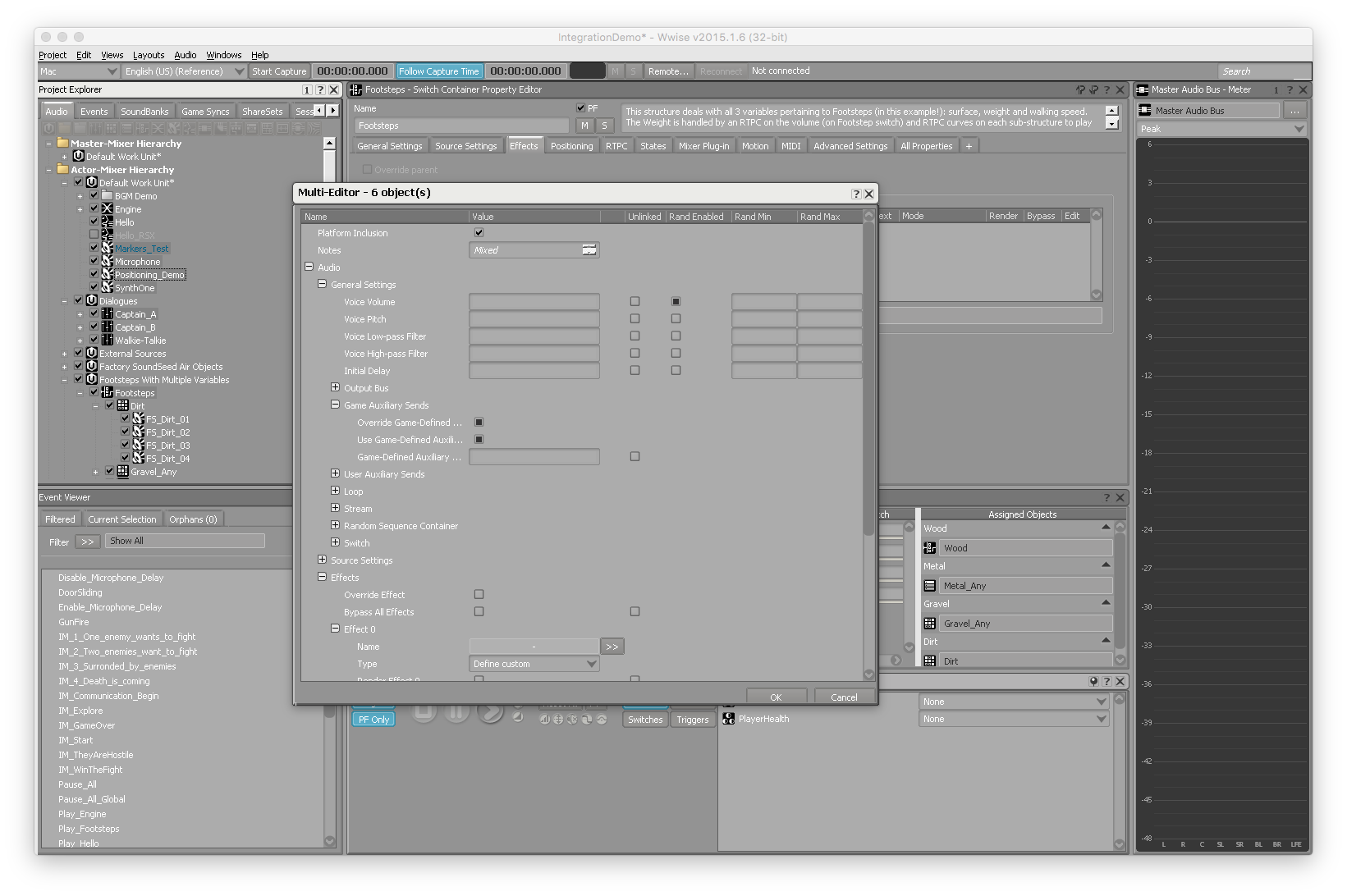This screenshot has width=1347, height=896.
Task: Collapse the Audio section in Multi-Editor
Action: click(x=309, y=267)
